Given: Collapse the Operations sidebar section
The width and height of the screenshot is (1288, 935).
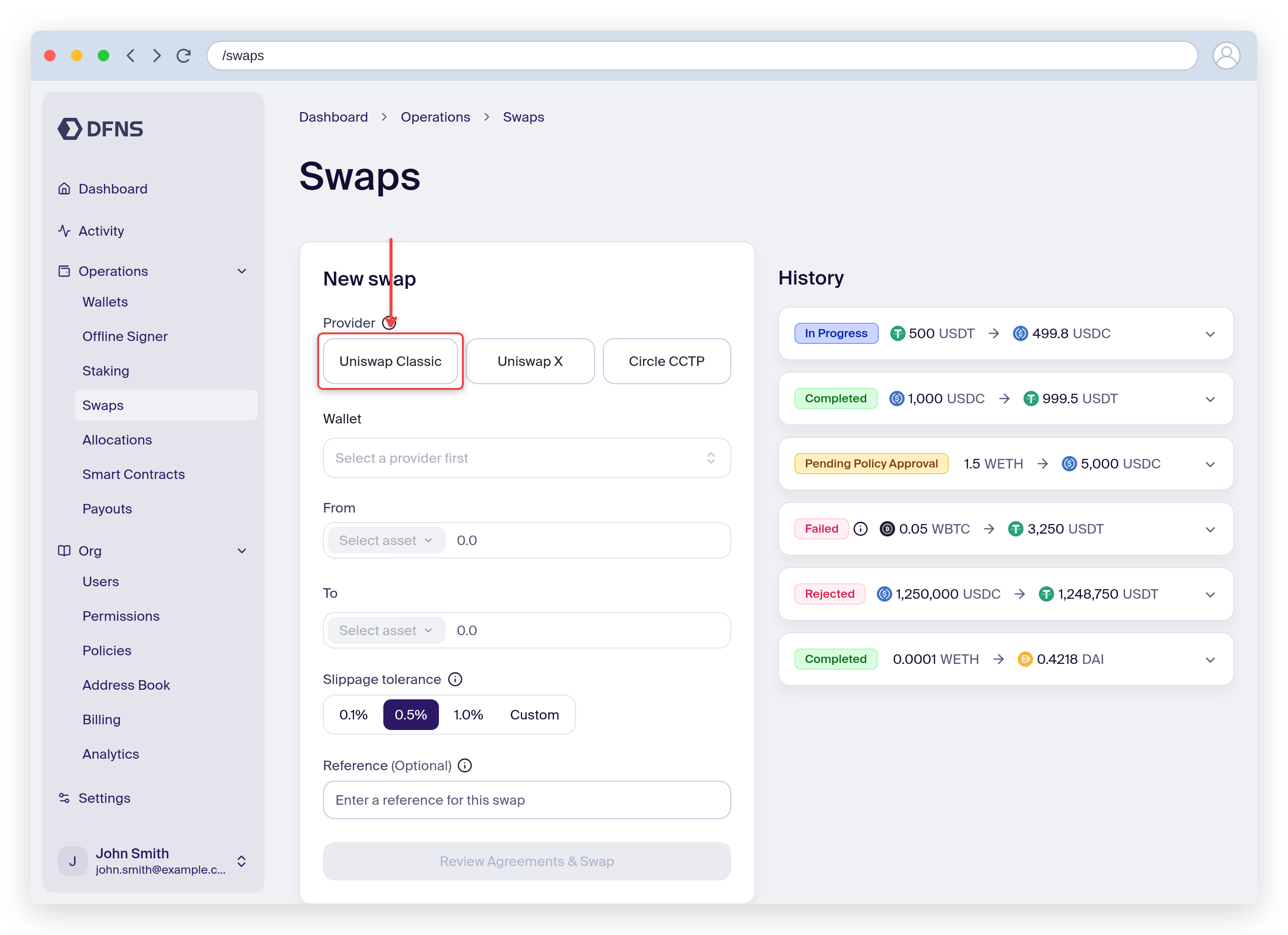Looking at the screenshot, I should click(x=242, y=272).
